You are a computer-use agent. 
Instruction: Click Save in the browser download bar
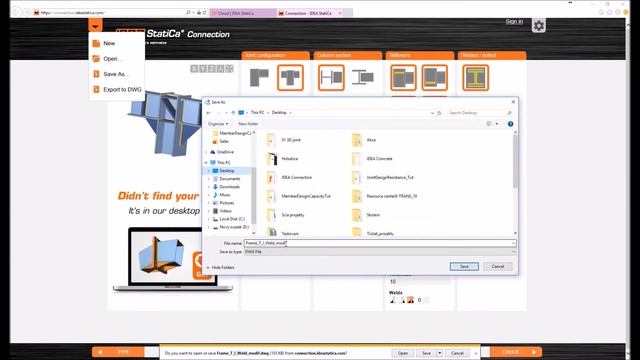(426, 353)
